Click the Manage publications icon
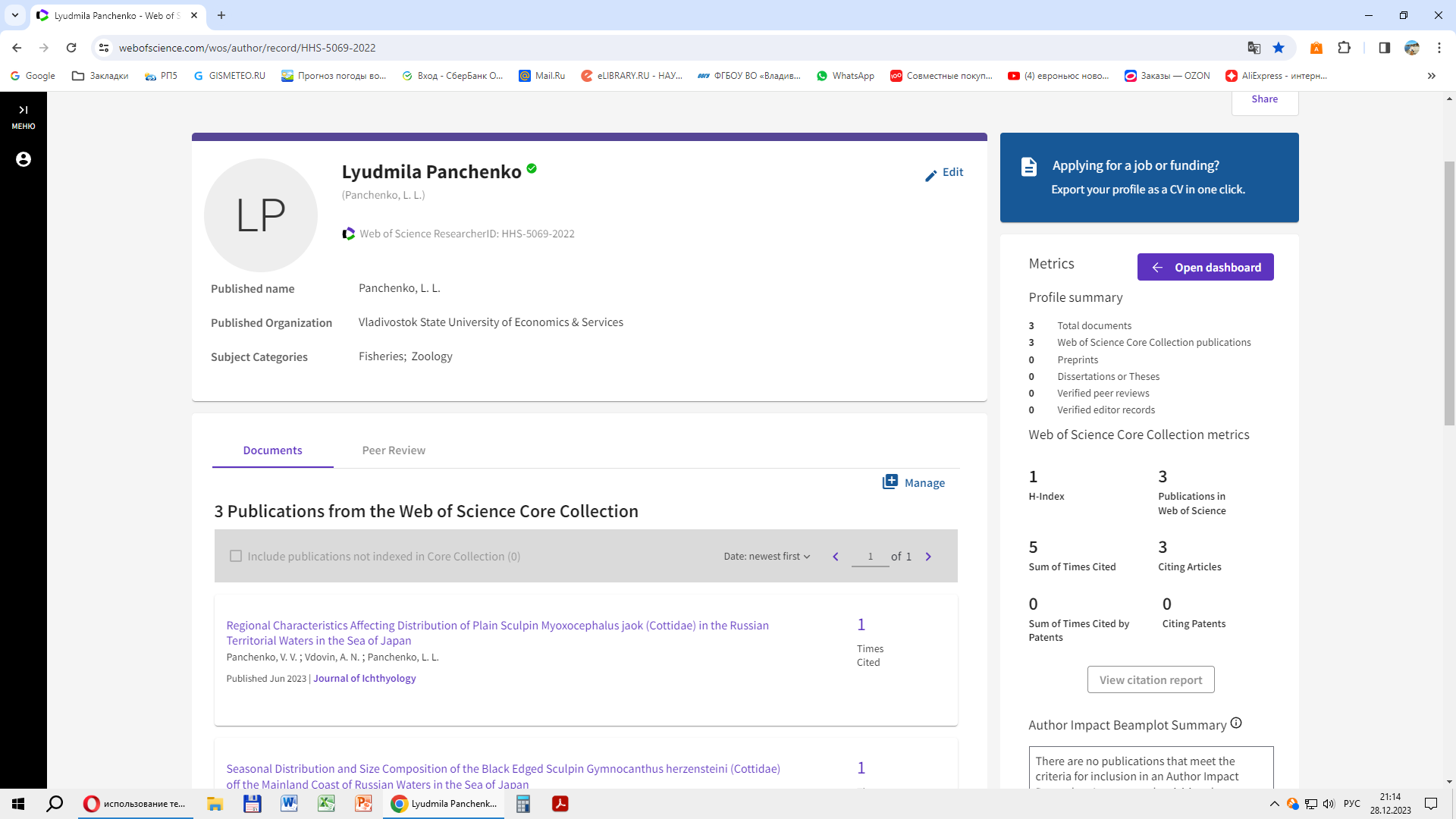 pos(890,482)
